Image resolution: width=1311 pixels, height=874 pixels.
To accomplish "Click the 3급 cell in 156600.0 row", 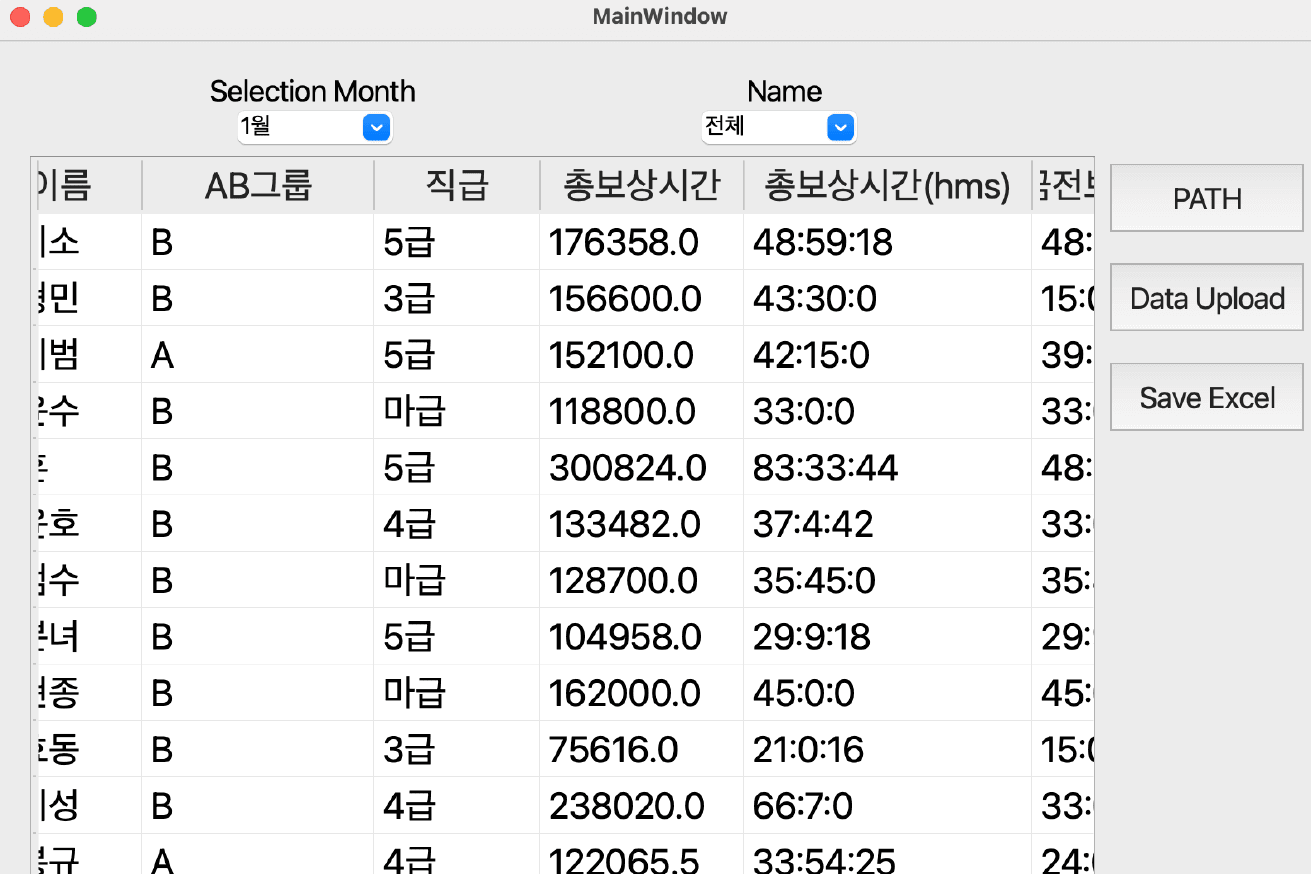I will click(457, 298).
